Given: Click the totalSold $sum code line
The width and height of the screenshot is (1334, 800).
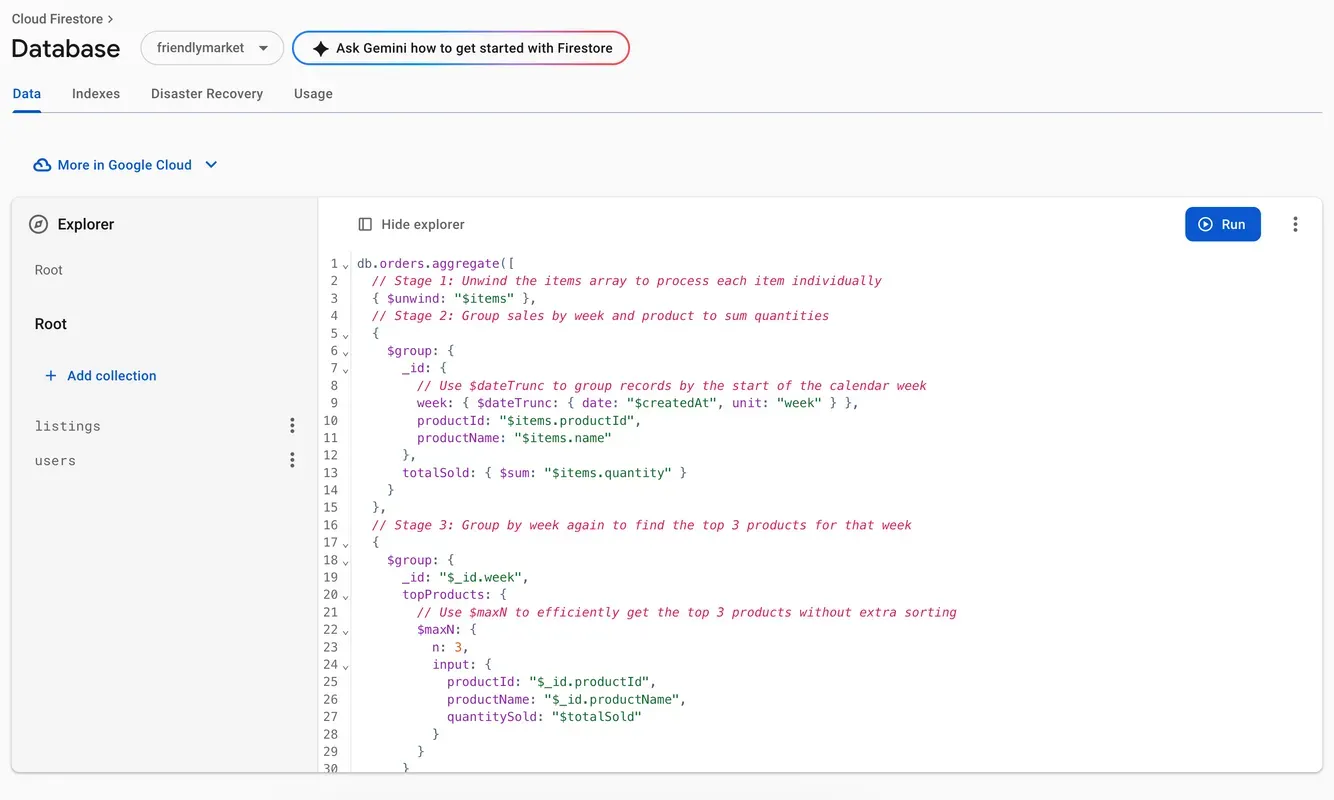Looking at the screenshot, I should click(544, 473).
